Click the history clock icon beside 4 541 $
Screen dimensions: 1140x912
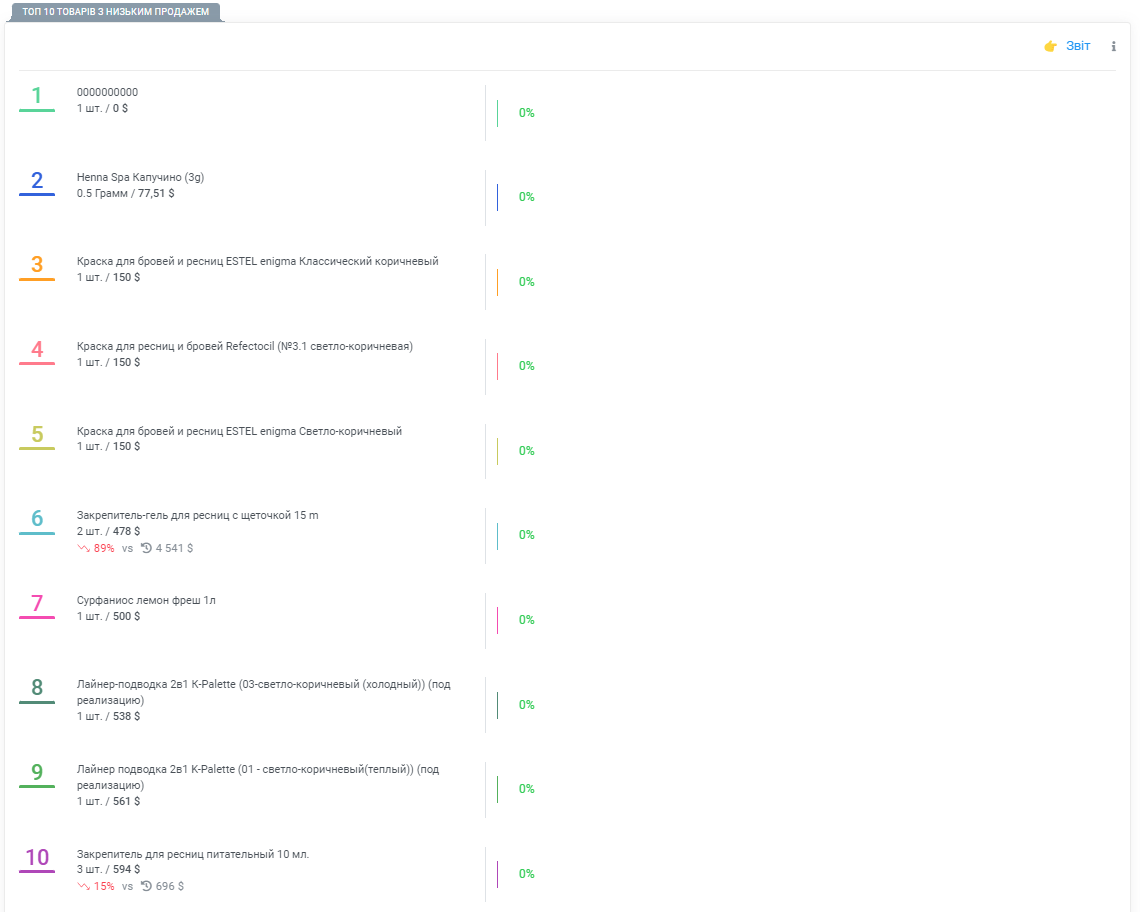pyautogui.click(x=146, y=548)
